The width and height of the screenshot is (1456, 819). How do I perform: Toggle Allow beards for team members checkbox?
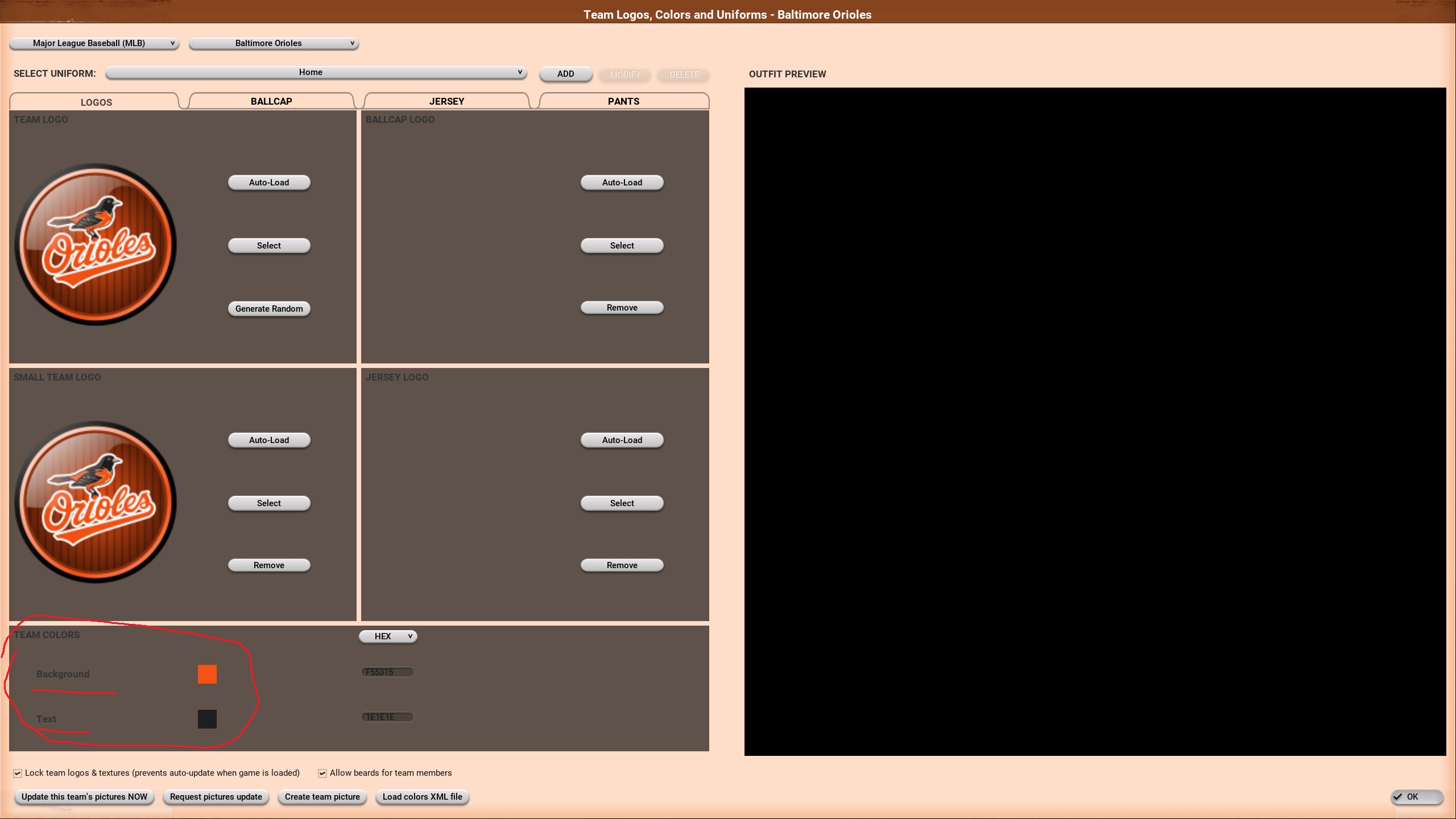click(322, 773)
